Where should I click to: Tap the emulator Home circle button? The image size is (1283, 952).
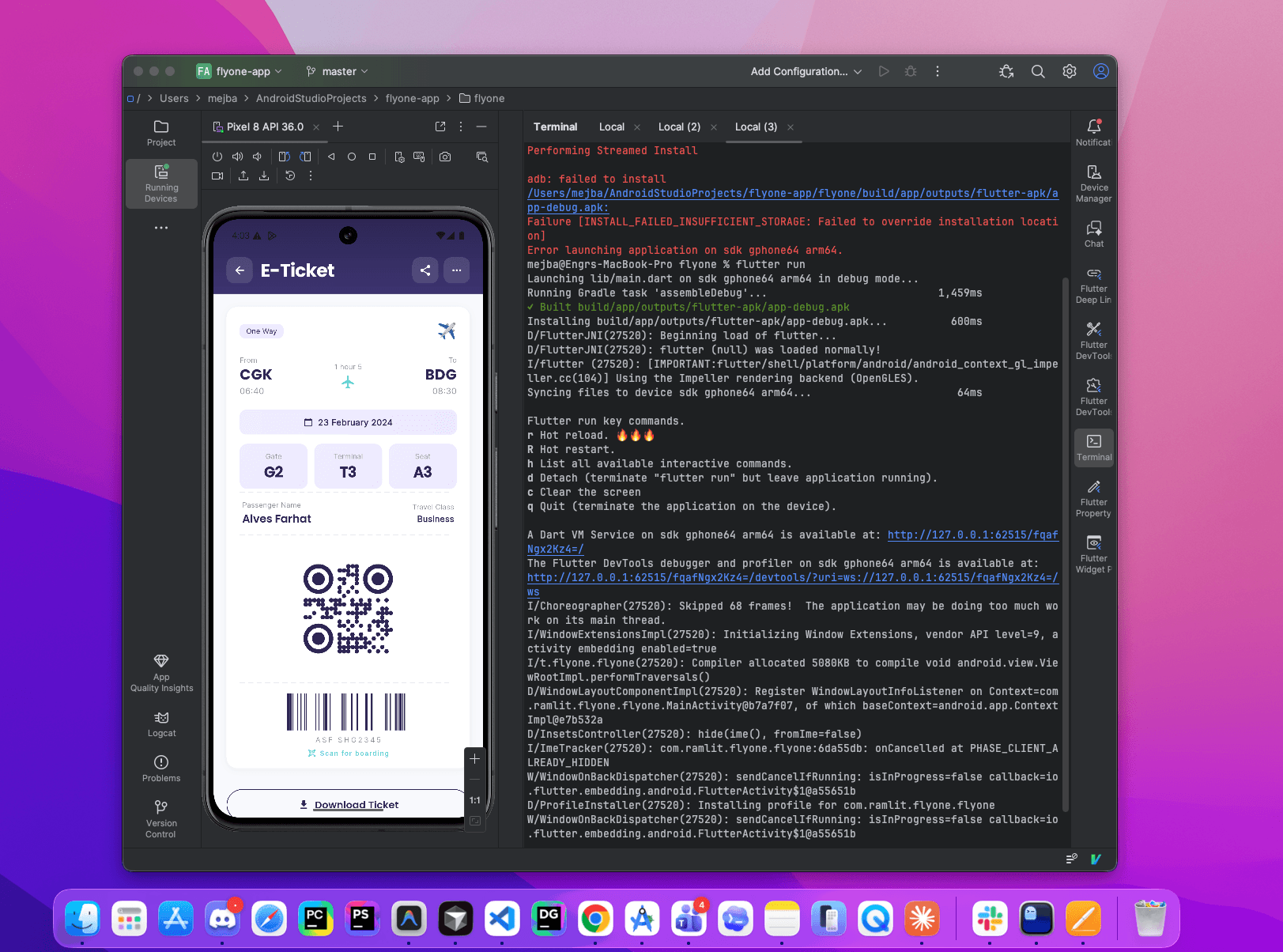352,157
